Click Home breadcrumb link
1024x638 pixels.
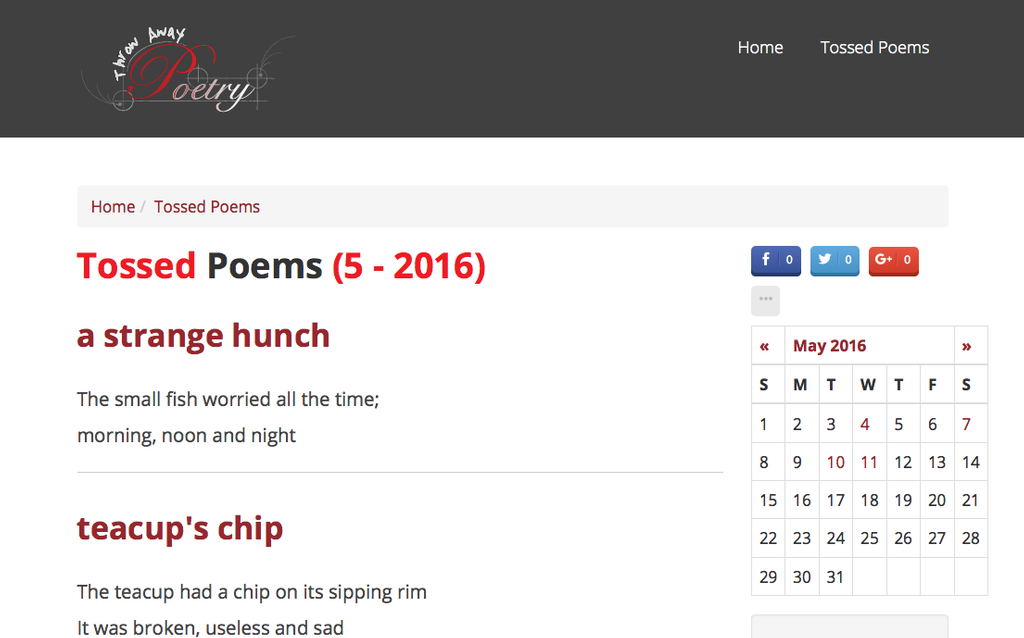pos(113,207)
